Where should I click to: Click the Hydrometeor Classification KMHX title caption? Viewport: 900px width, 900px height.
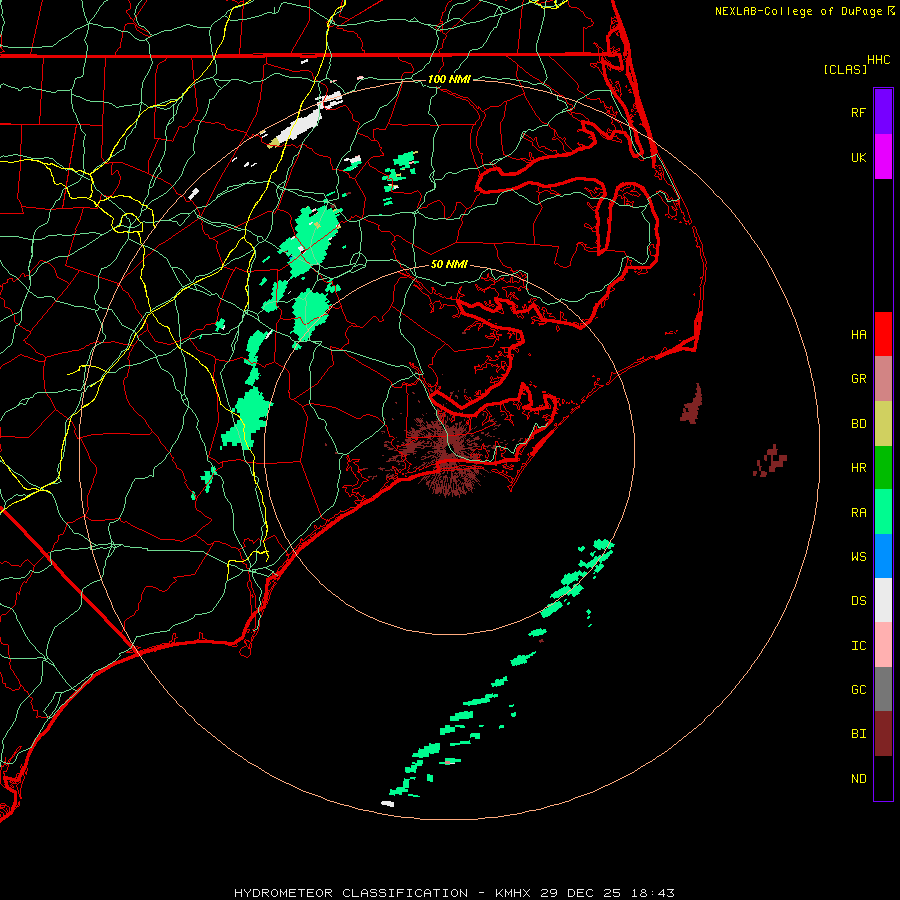[454, 893]
